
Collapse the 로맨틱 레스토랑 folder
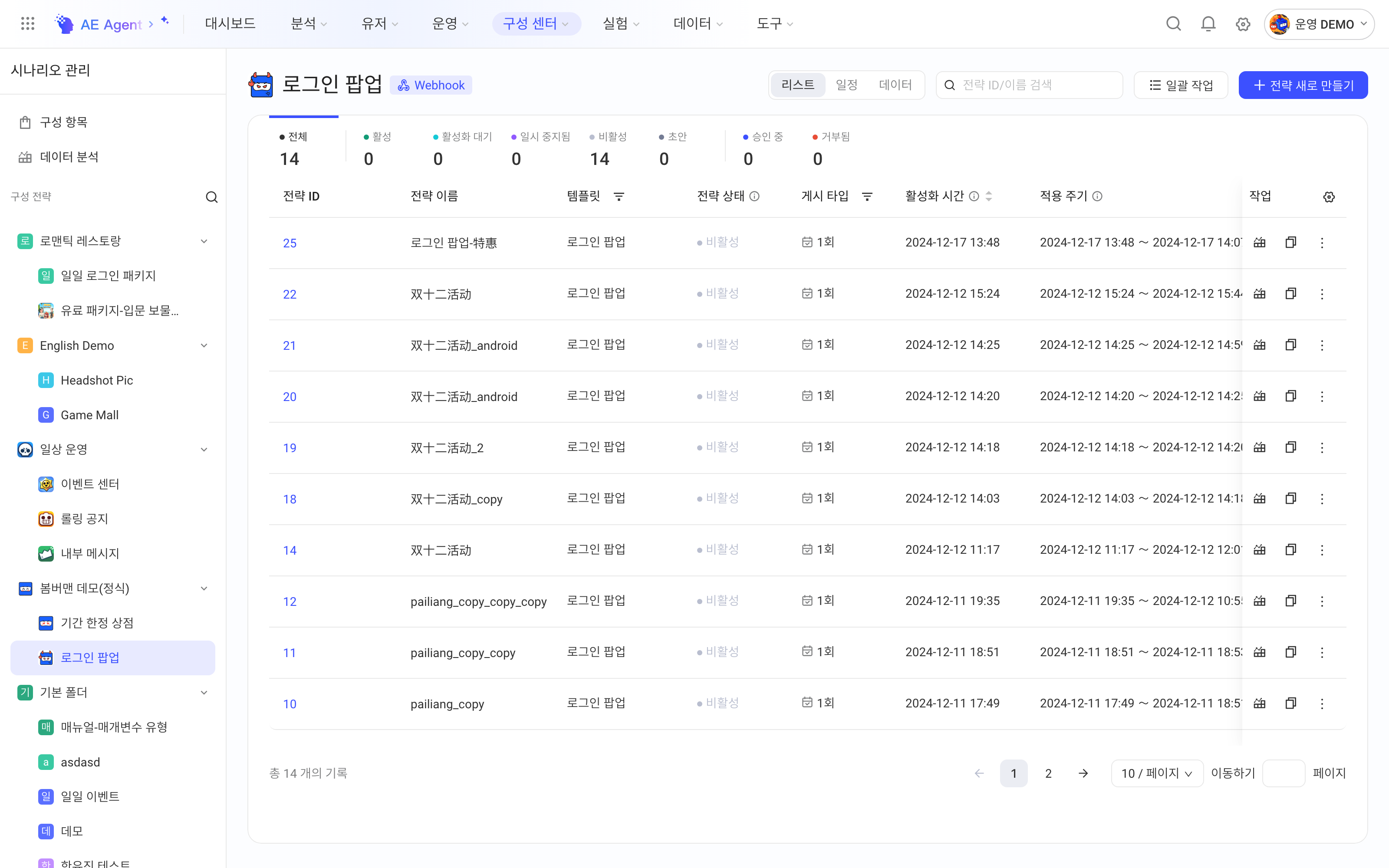coord(204,241)
